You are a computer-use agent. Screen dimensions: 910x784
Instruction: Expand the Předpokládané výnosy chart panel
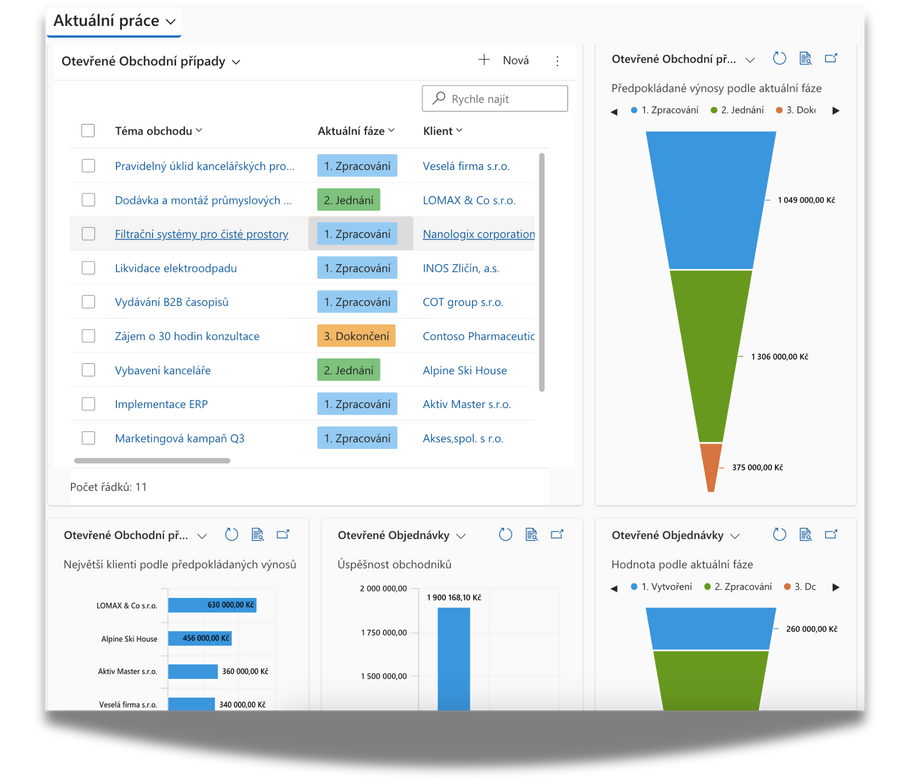point(831,59)
